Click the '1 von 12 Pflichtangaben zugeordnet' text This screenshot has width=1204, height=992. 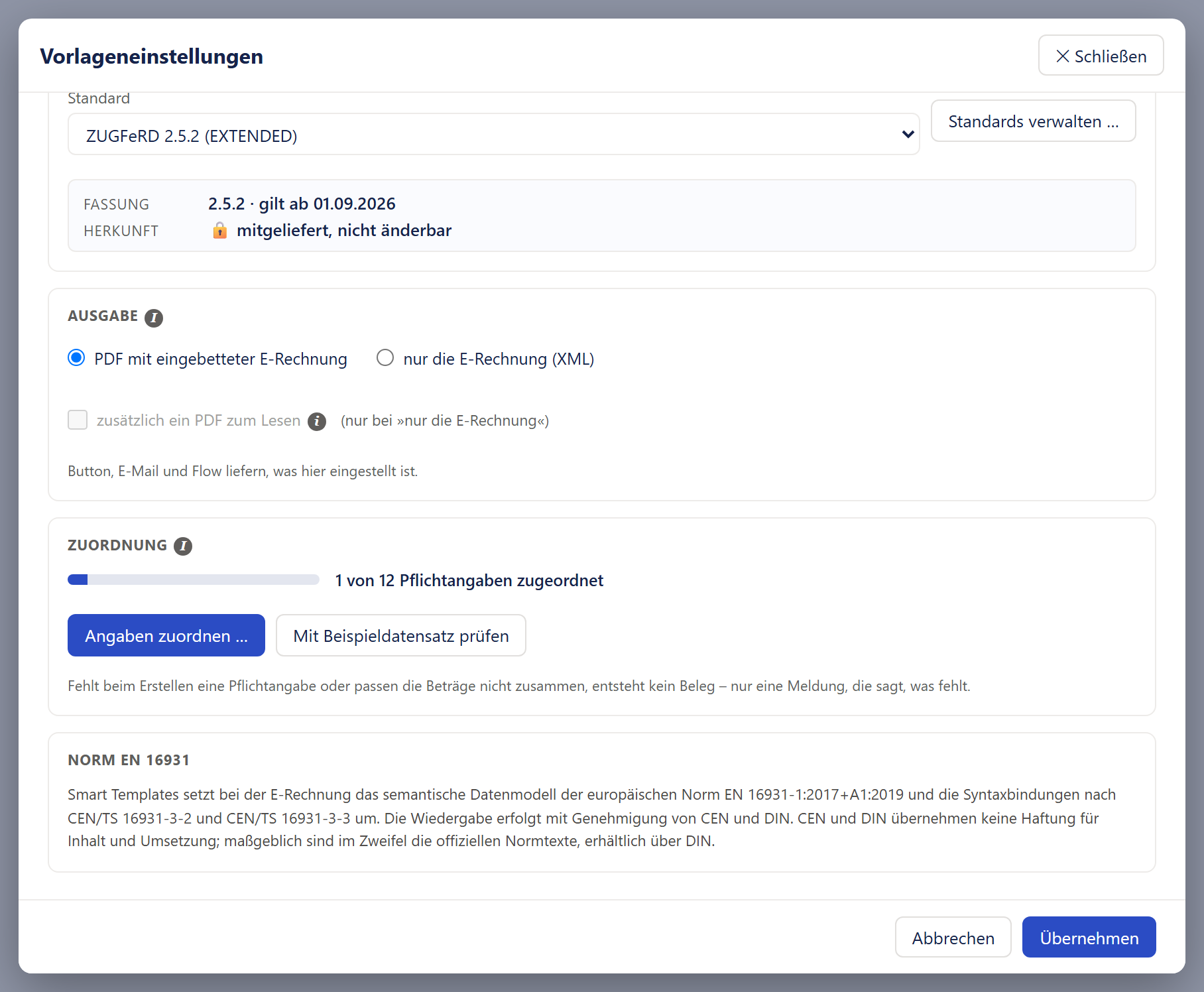pos(469,581)
